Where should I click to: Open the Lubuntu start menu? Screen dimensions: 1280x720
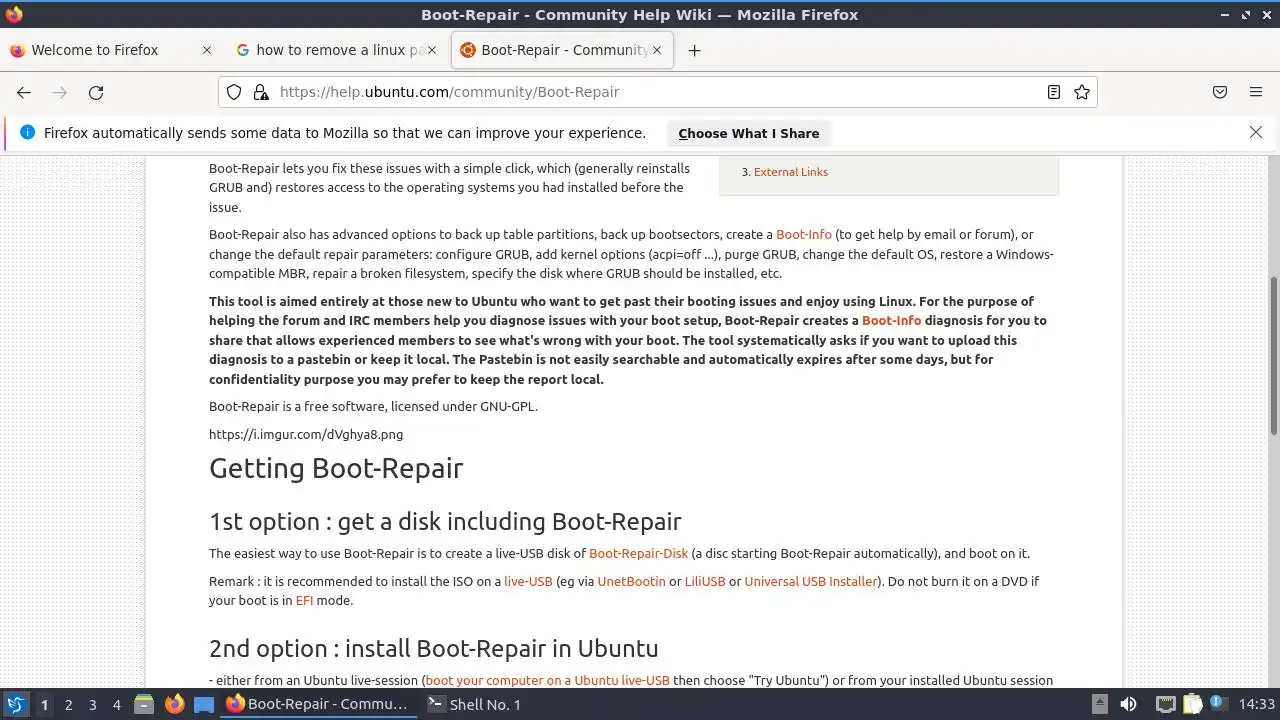15,704
